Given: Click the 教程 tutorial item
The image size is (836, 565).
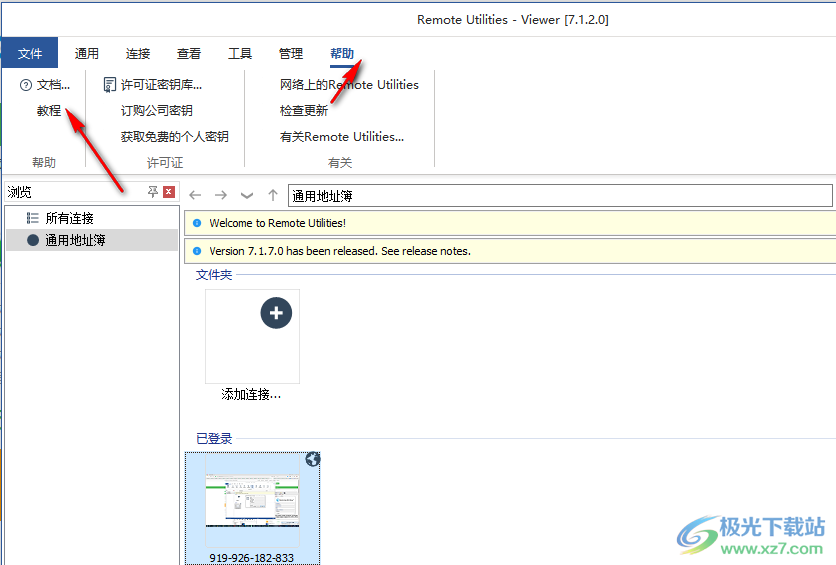Looking at the screenshot, I should (49, 111).
